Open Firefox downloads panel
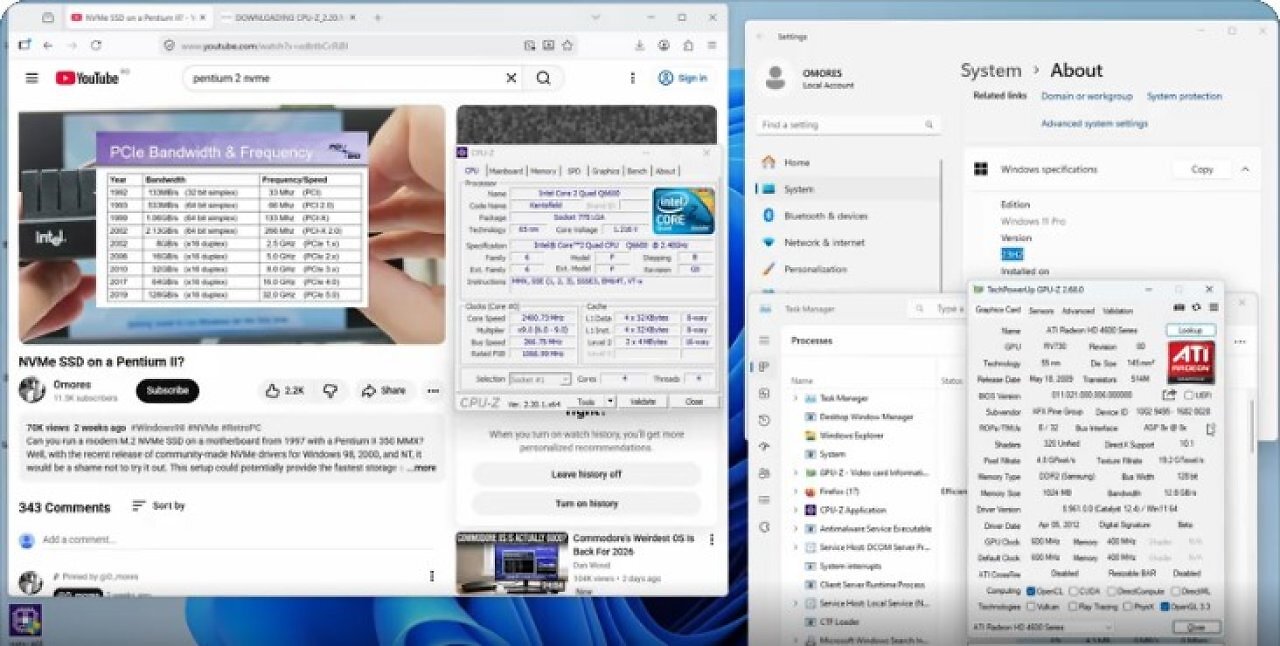1280x646 pixels. tap(640, 45)
